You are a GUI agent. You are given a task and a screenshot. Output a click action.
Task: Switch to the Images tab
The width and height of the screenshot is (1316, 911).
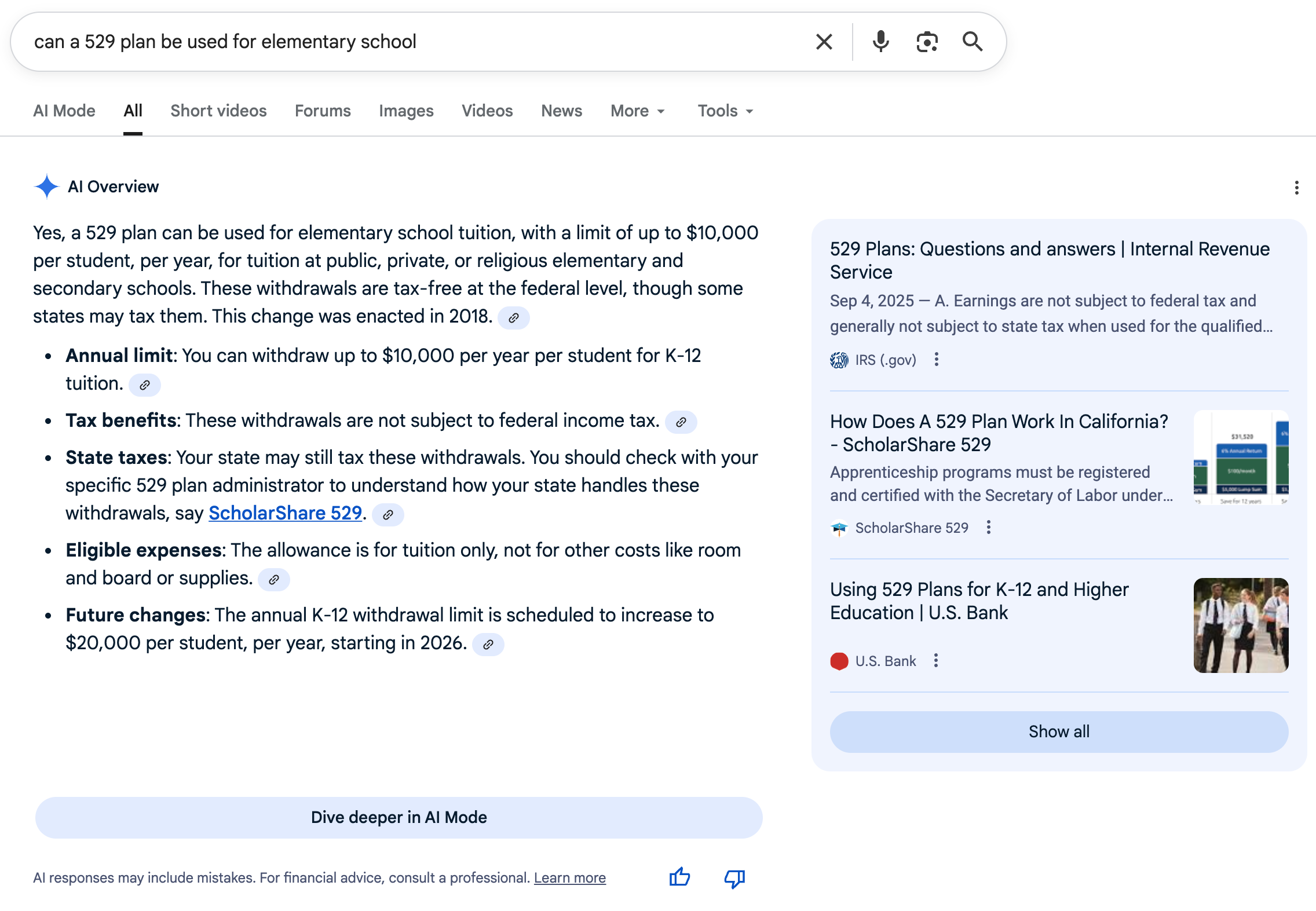click(x=406, y=111)
